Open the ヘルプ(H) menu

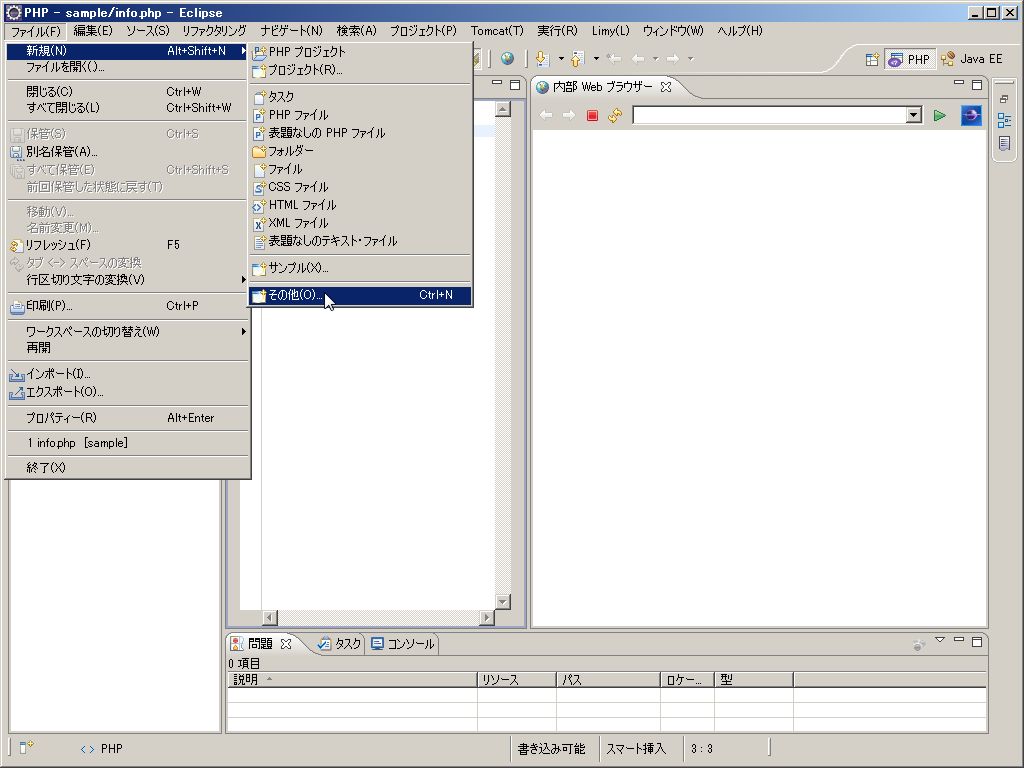739,31
